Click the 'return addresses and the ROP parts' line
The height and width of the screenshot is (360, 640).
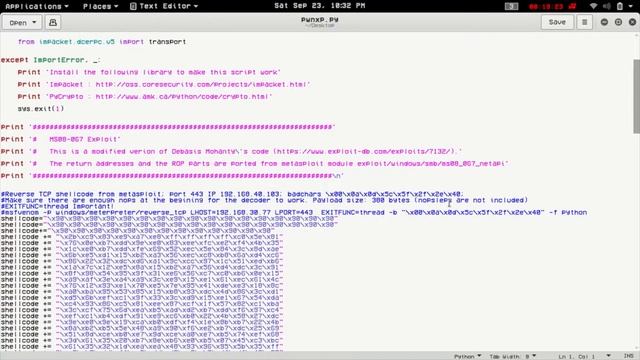pyautogui.click(x=255, y=164)
